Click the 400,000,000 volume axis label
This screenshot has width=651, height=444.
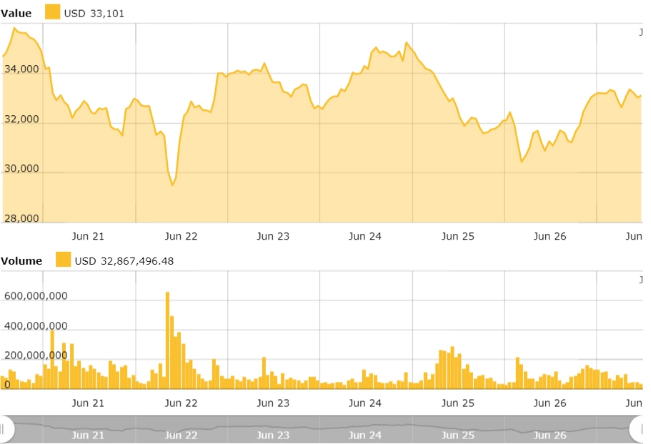pos(36,326)
